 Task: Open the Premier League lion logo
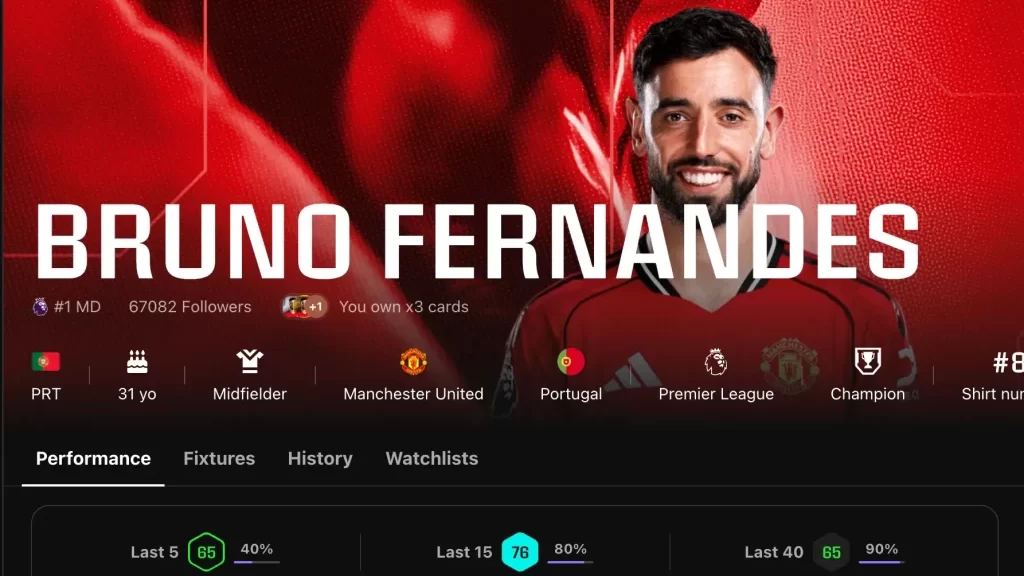point(716,361)
